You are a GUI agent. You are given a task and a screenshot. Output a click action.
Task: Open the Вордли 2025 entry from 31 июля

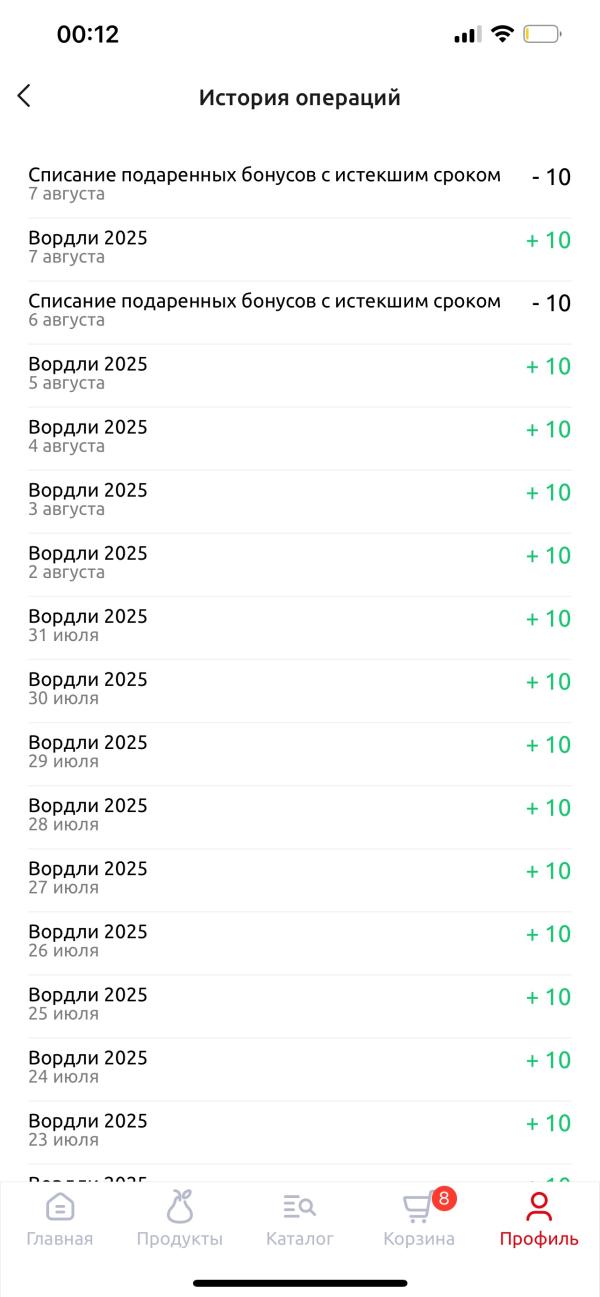coord(300,626)
